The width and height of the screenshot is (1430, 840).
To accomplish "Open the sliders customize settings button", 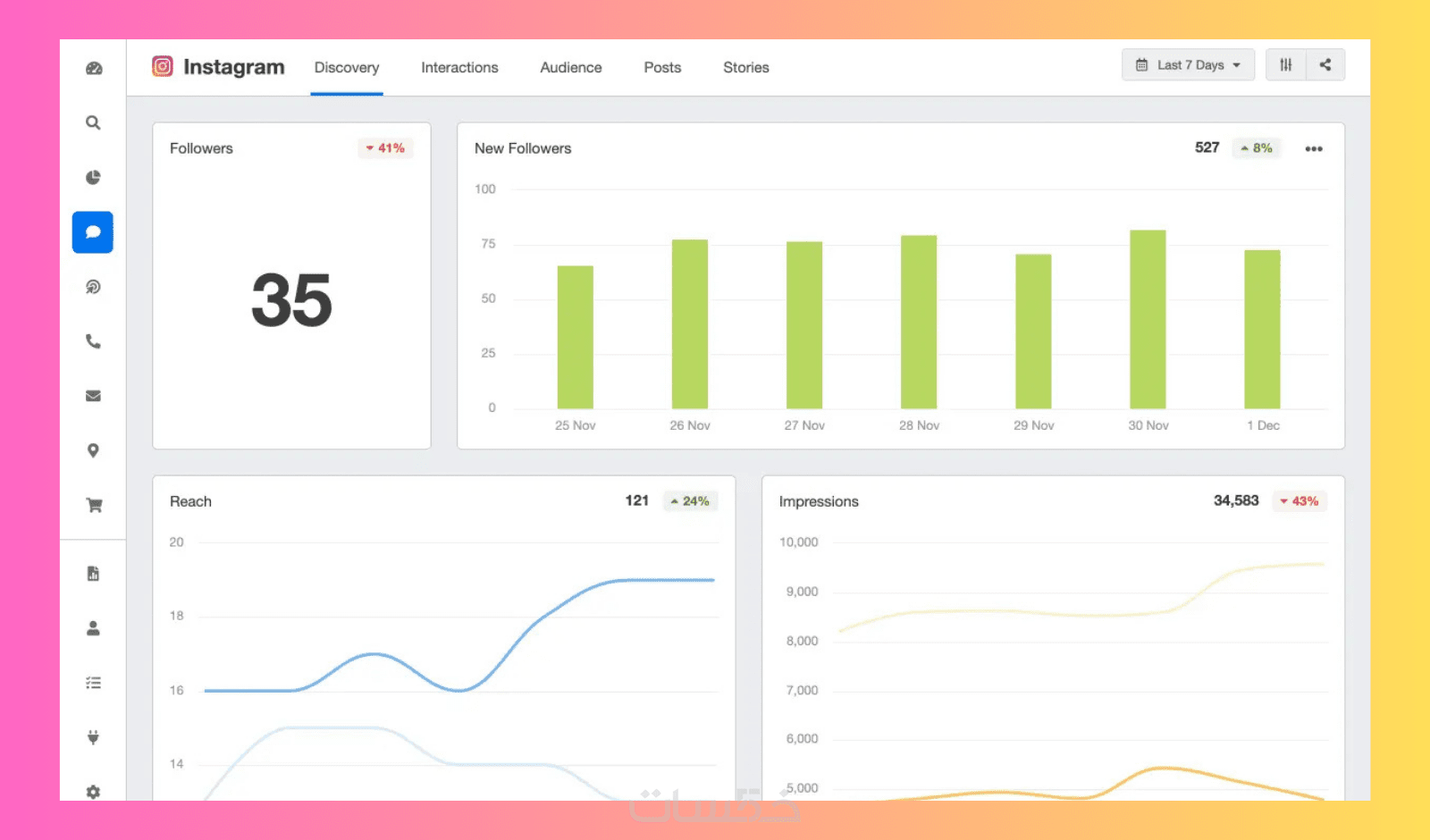I will click(1285, 64).
